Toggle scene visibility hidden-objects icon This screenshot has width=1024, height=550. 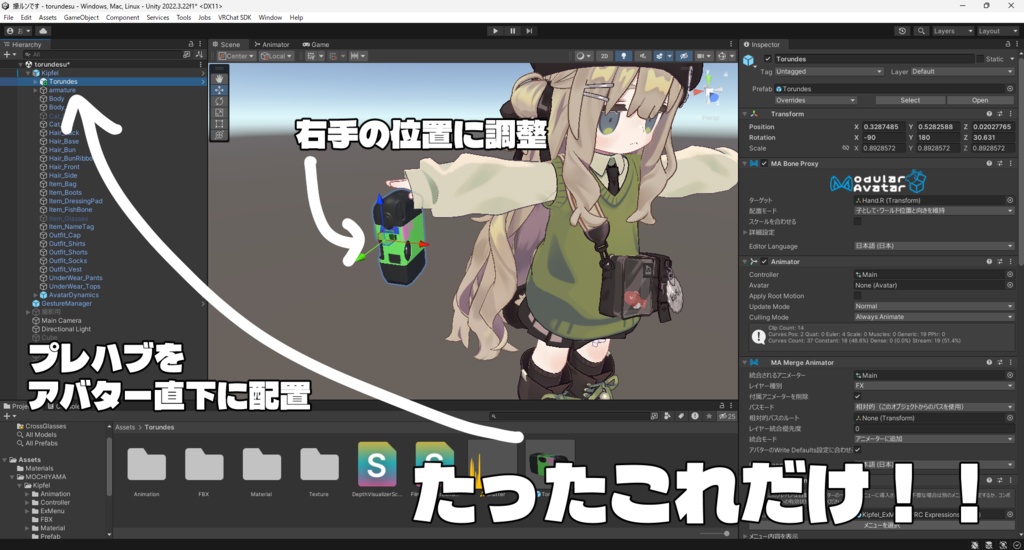click(684, 56)
